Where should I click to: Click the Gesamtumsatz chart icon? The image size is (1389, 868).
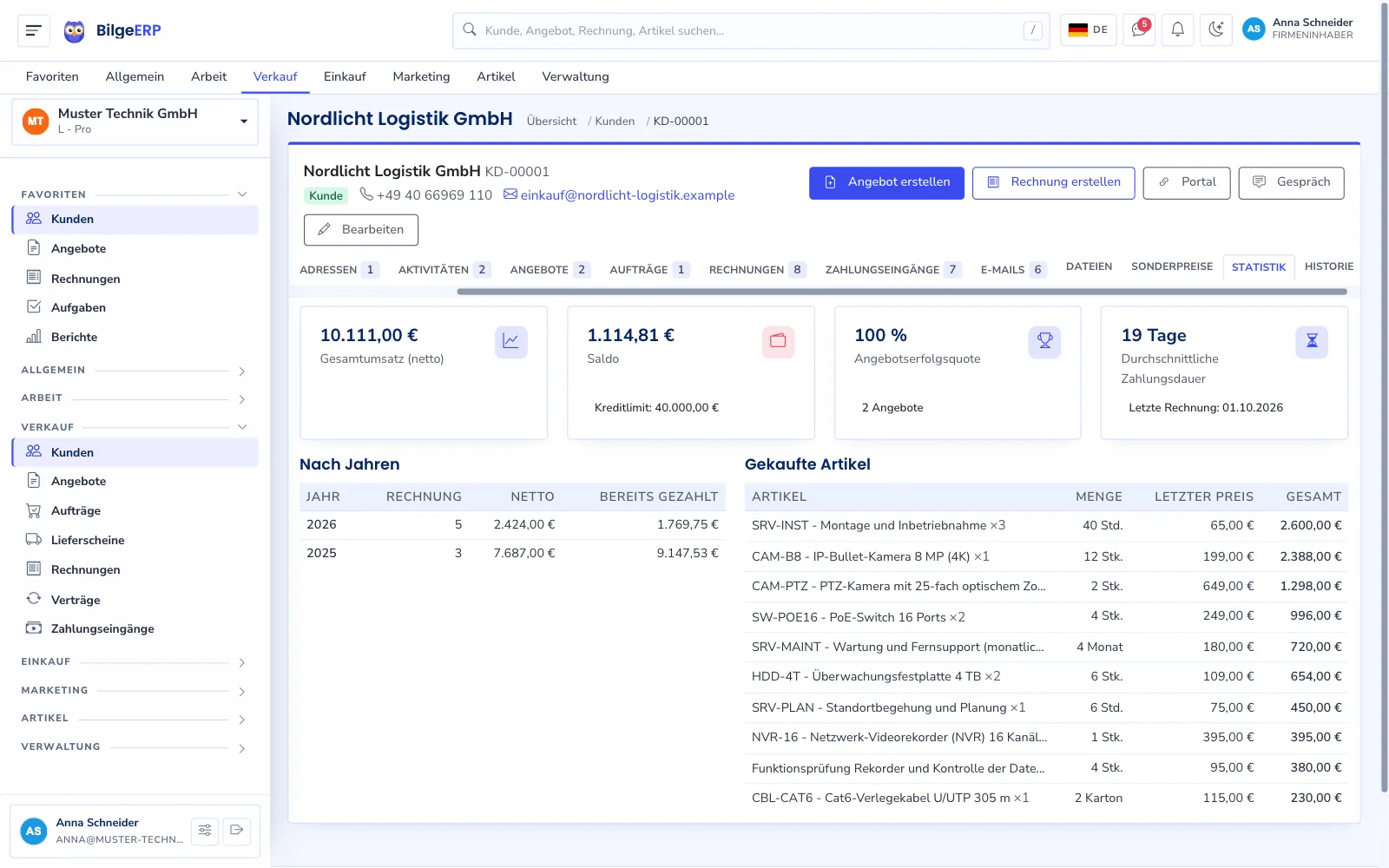coord(511,342)
